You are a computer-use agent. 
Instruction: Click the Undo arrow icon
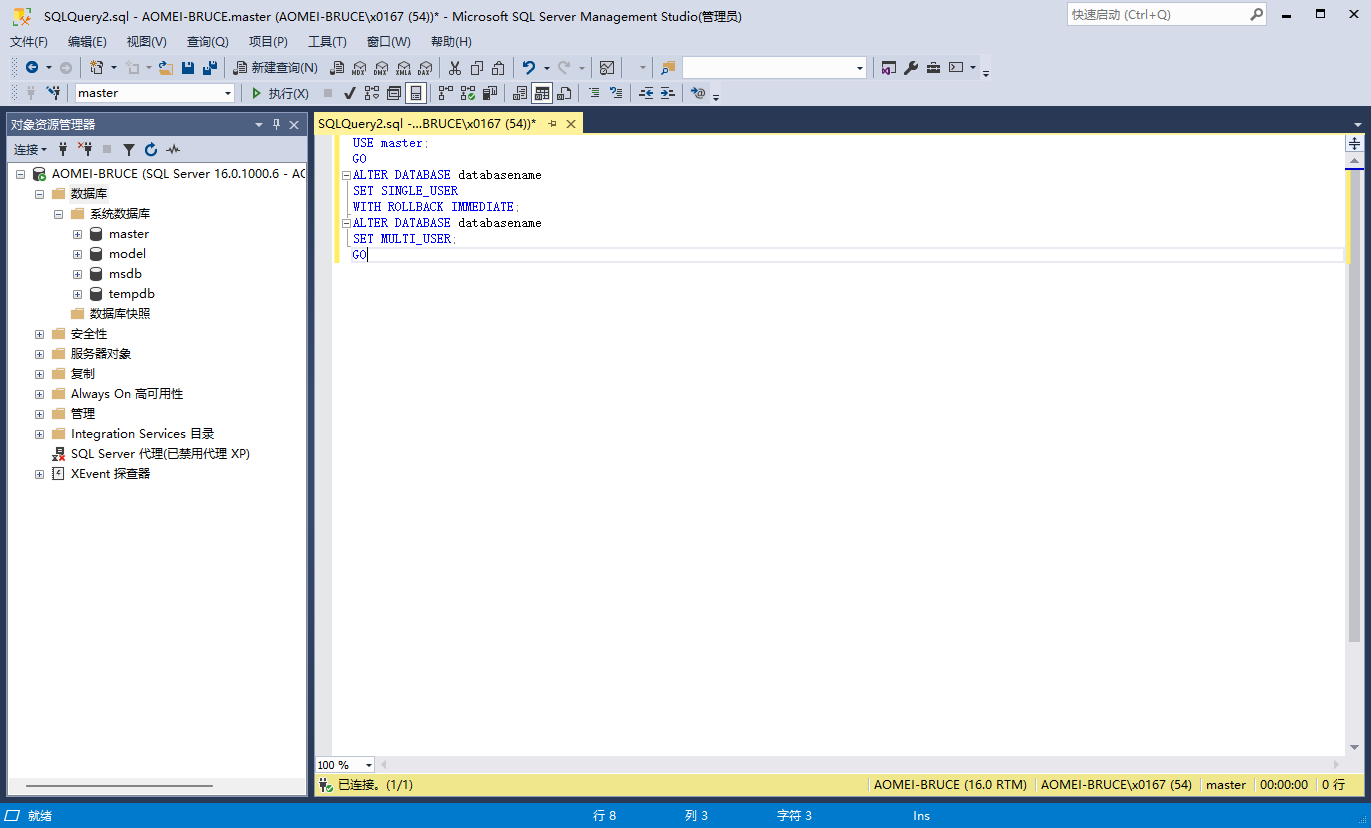(x=529, y=68)
